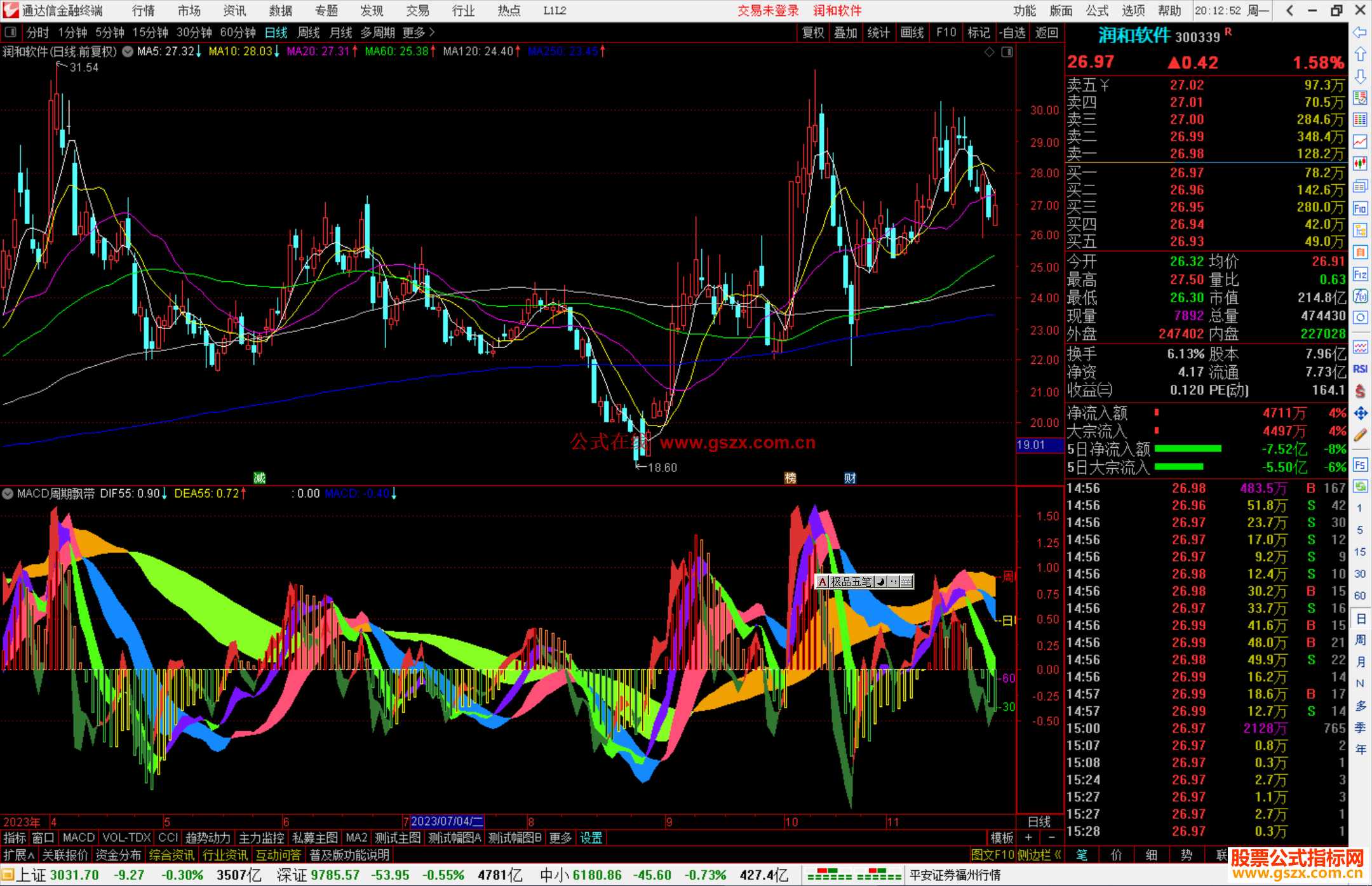Click the 减 marker on the timeline
Viewport: 1372px width, 886px height.
[259, 478]
